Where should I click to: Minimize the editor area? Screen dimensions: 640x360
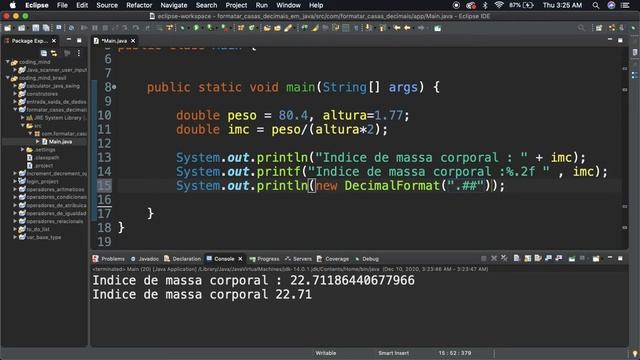click(610, 40)
